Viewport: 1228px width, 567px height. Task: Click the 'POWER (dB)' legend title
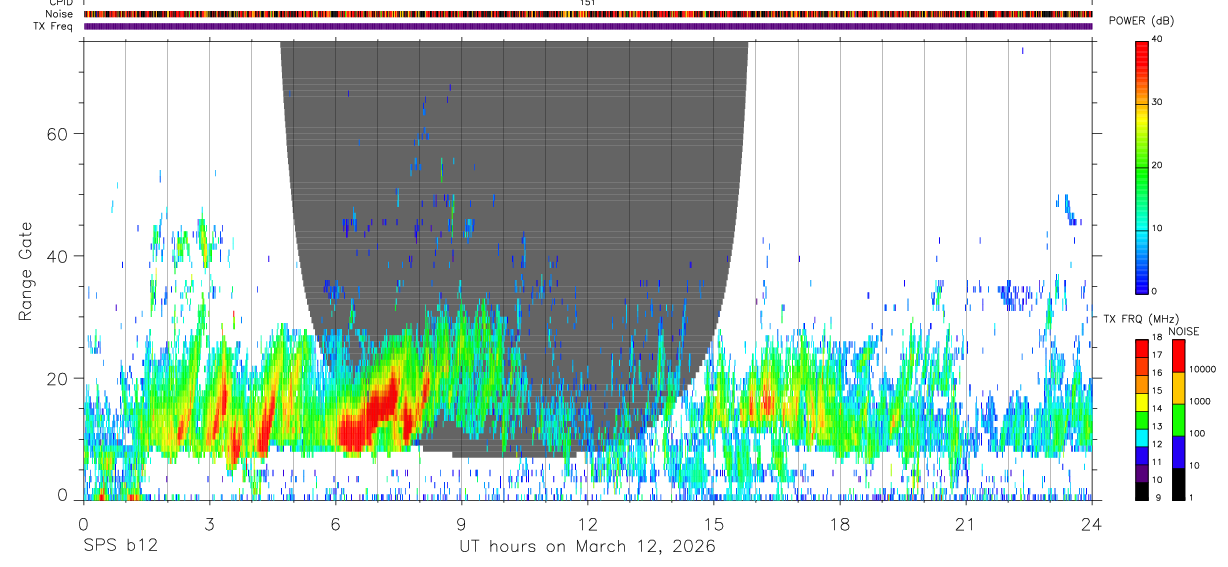coord(1141,21)
